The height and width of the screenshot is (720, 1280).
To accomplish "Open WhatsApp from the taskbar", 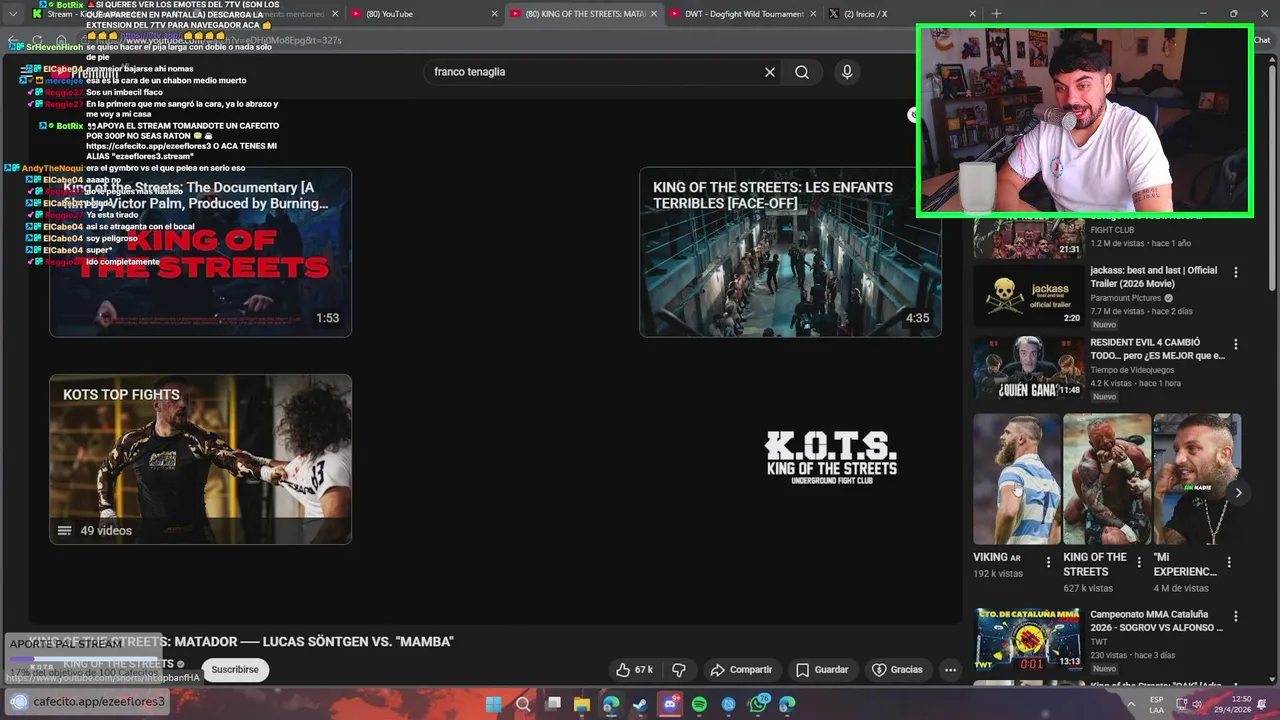I will [x=758, y=704].
